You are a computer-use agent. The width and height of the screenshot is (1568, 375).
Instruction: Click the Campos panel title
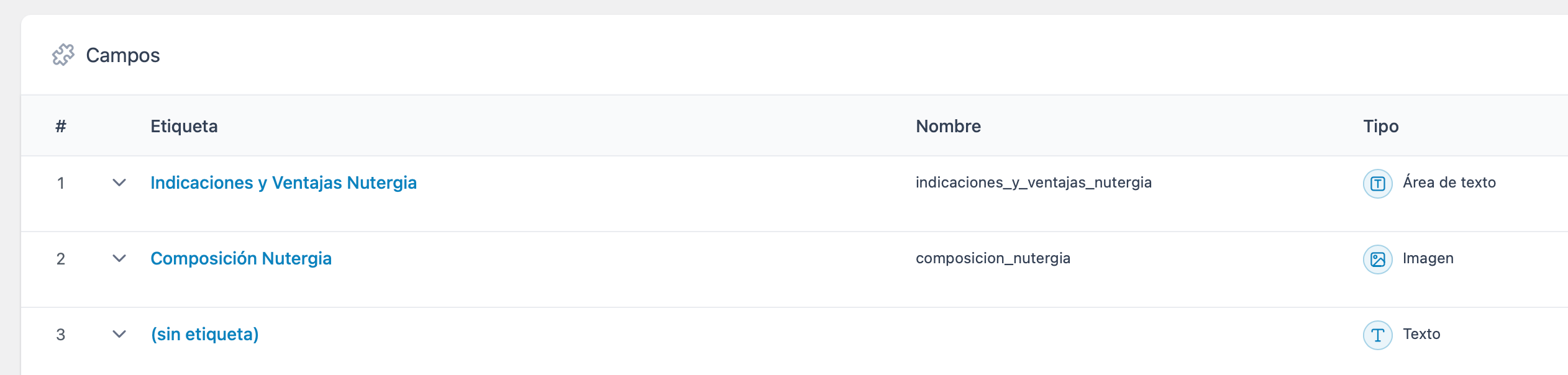point(123,55)
